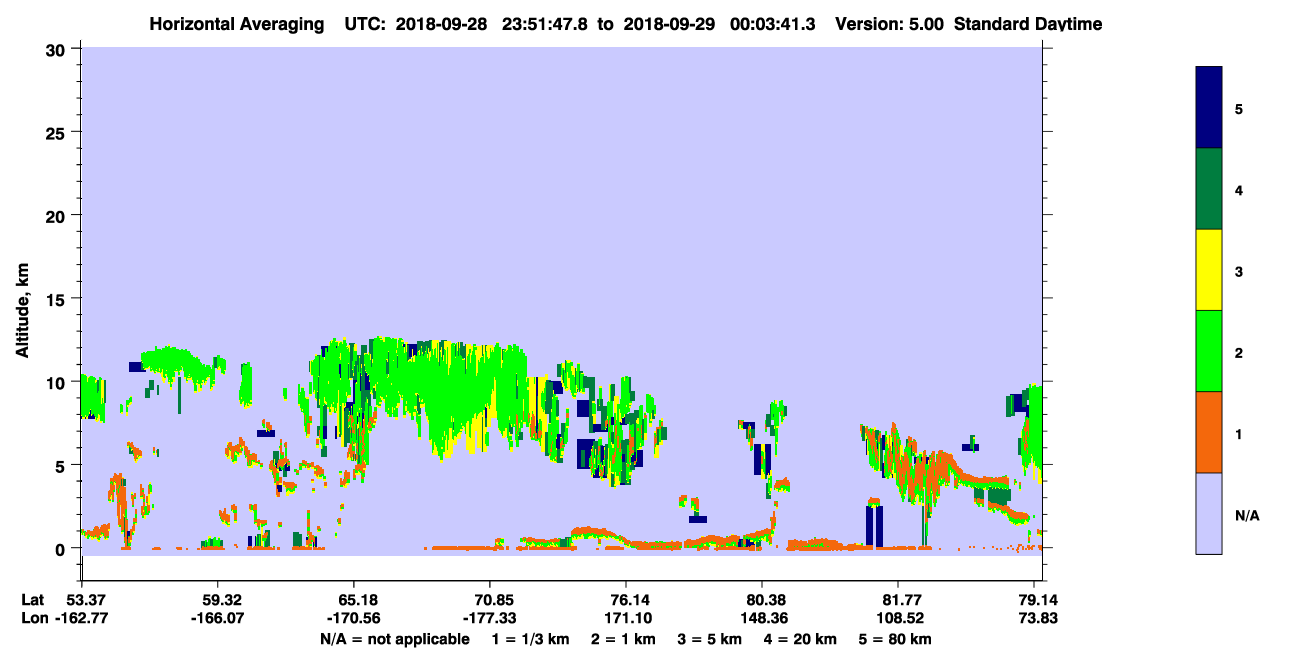Click the legend note '2 = 1 km'
Screen dimensions: 1300x667
coord(623,638)
